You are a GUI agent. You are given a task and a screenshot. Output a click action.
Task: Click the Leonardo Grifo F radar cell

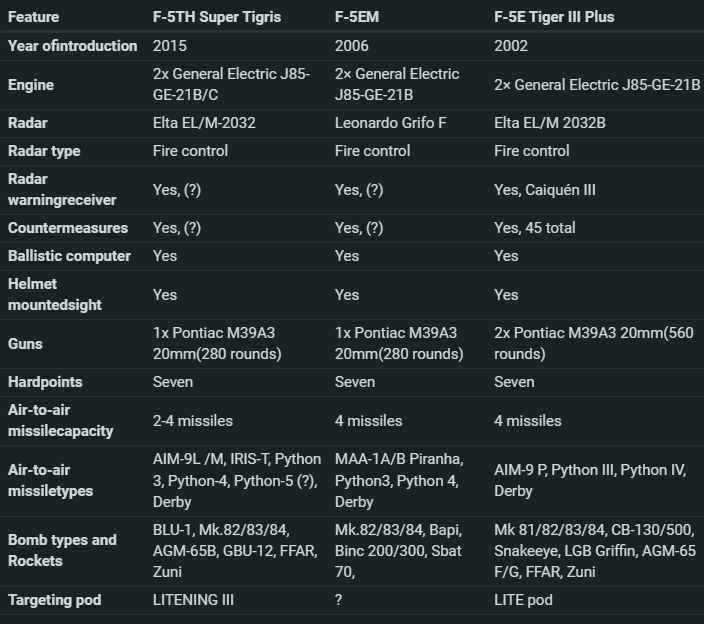point(391,123)
